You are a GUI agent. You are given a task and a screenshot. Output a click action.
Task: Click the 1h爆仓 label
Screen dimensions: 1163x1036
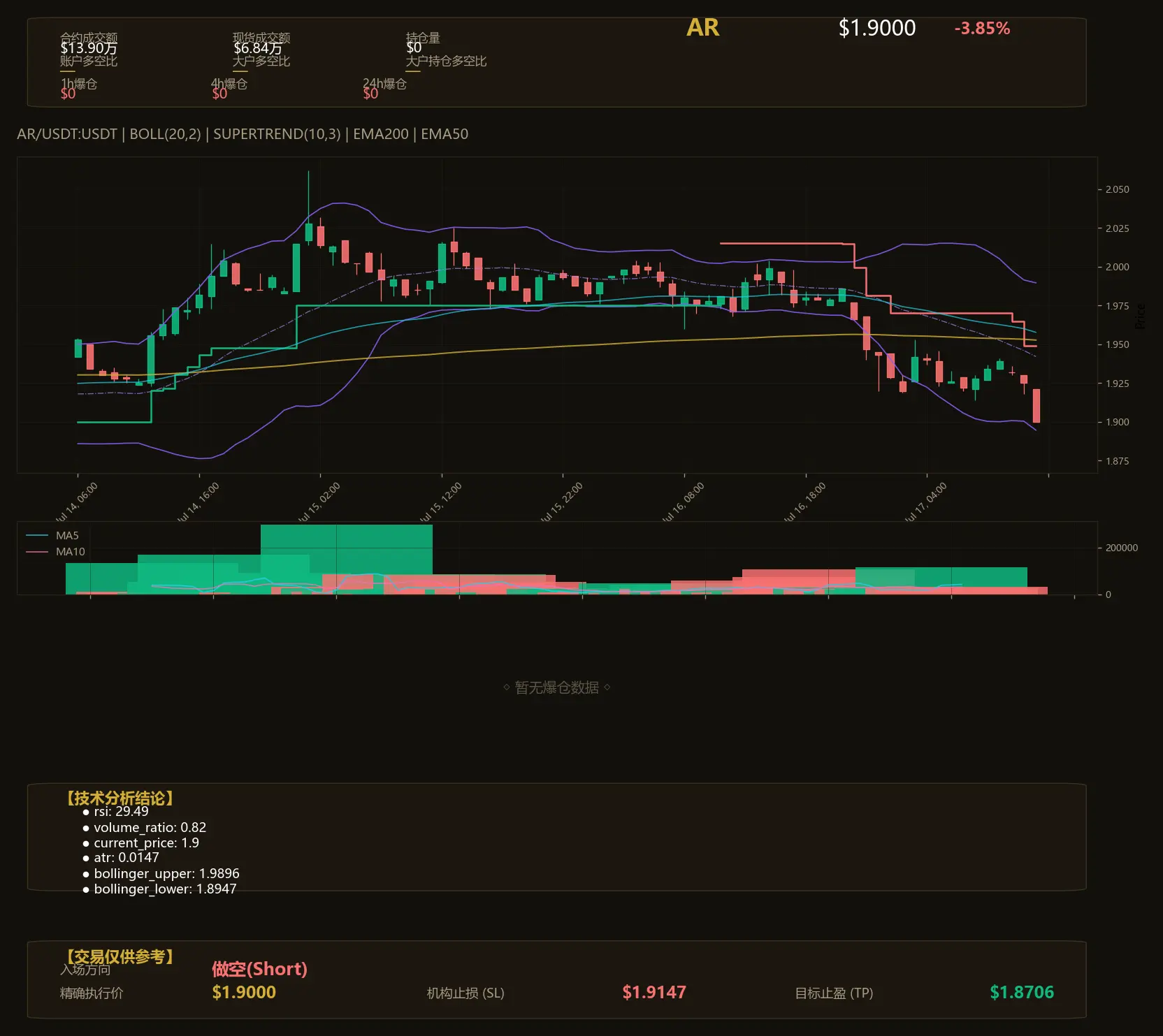tap(78, 84)
